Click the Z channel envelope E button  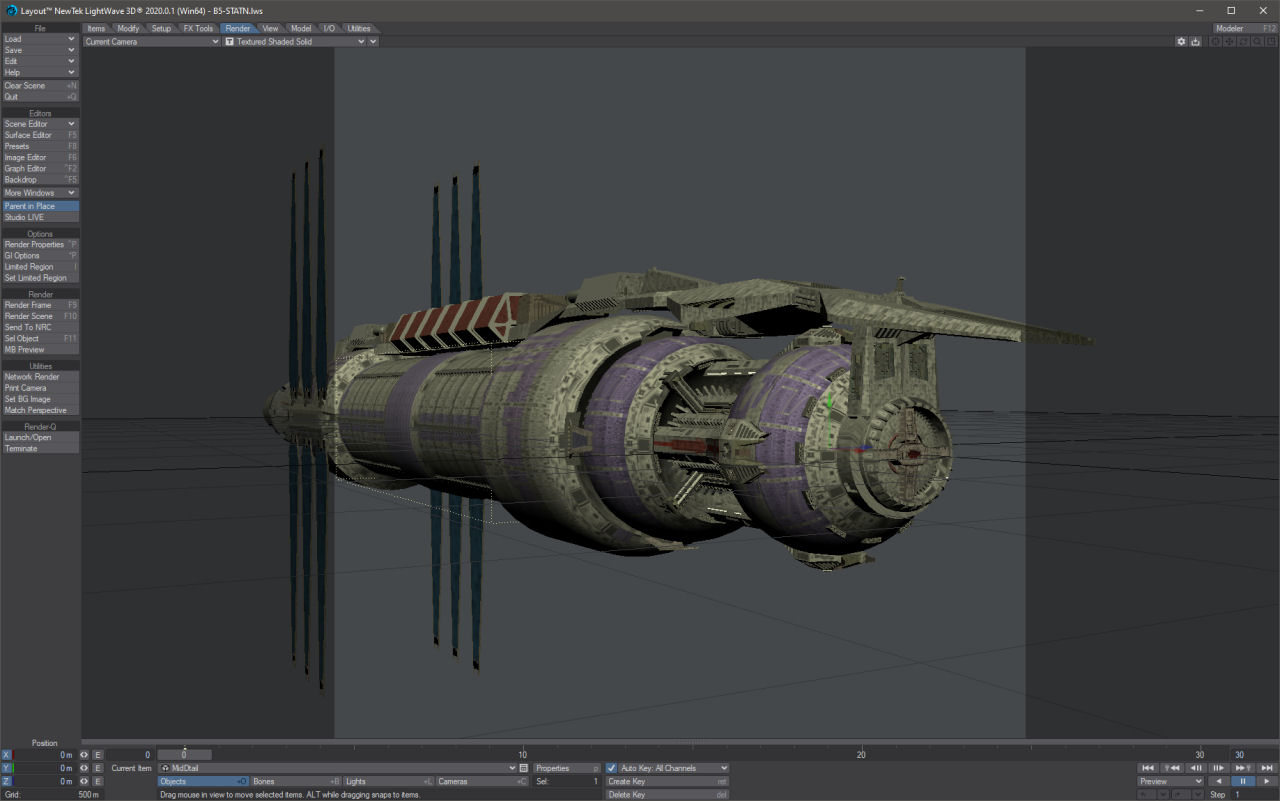[x=98, y=781]
